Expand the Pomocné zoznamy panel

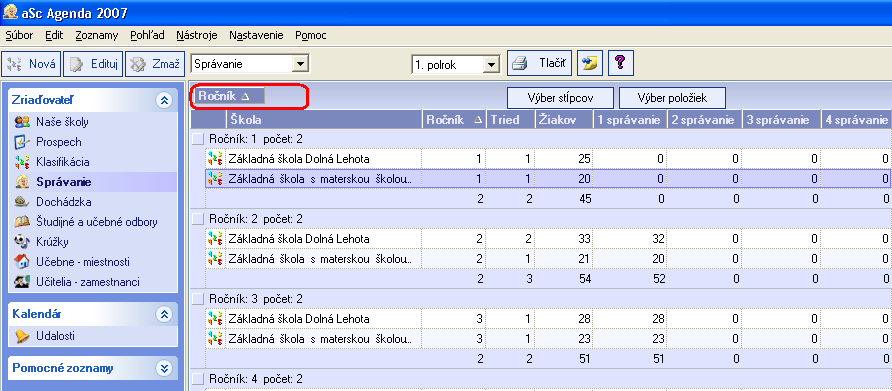[x=164, y=368]
